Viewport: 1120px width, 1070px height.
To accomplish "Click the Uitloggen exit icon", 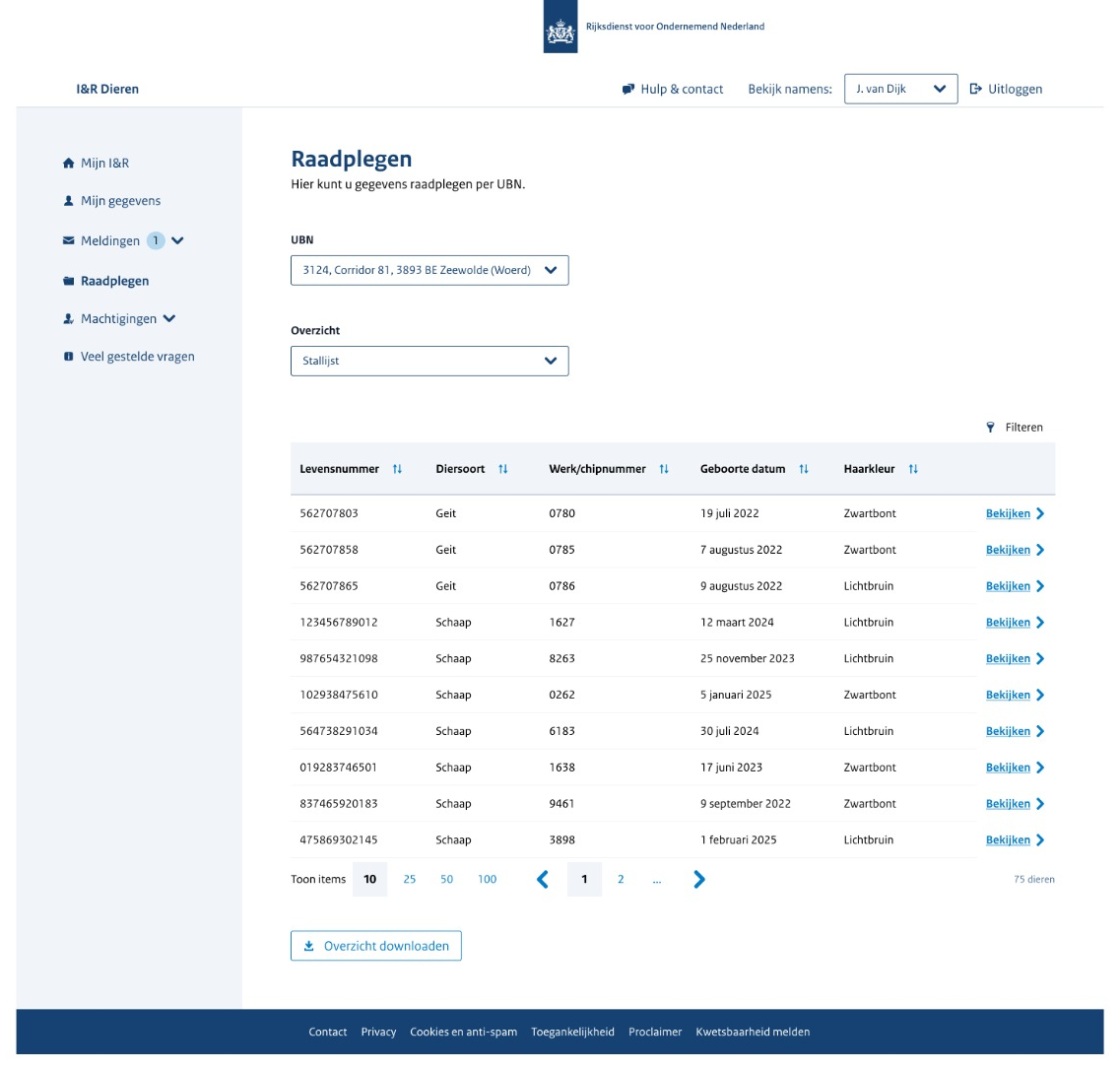I will [x=975, y=90].
